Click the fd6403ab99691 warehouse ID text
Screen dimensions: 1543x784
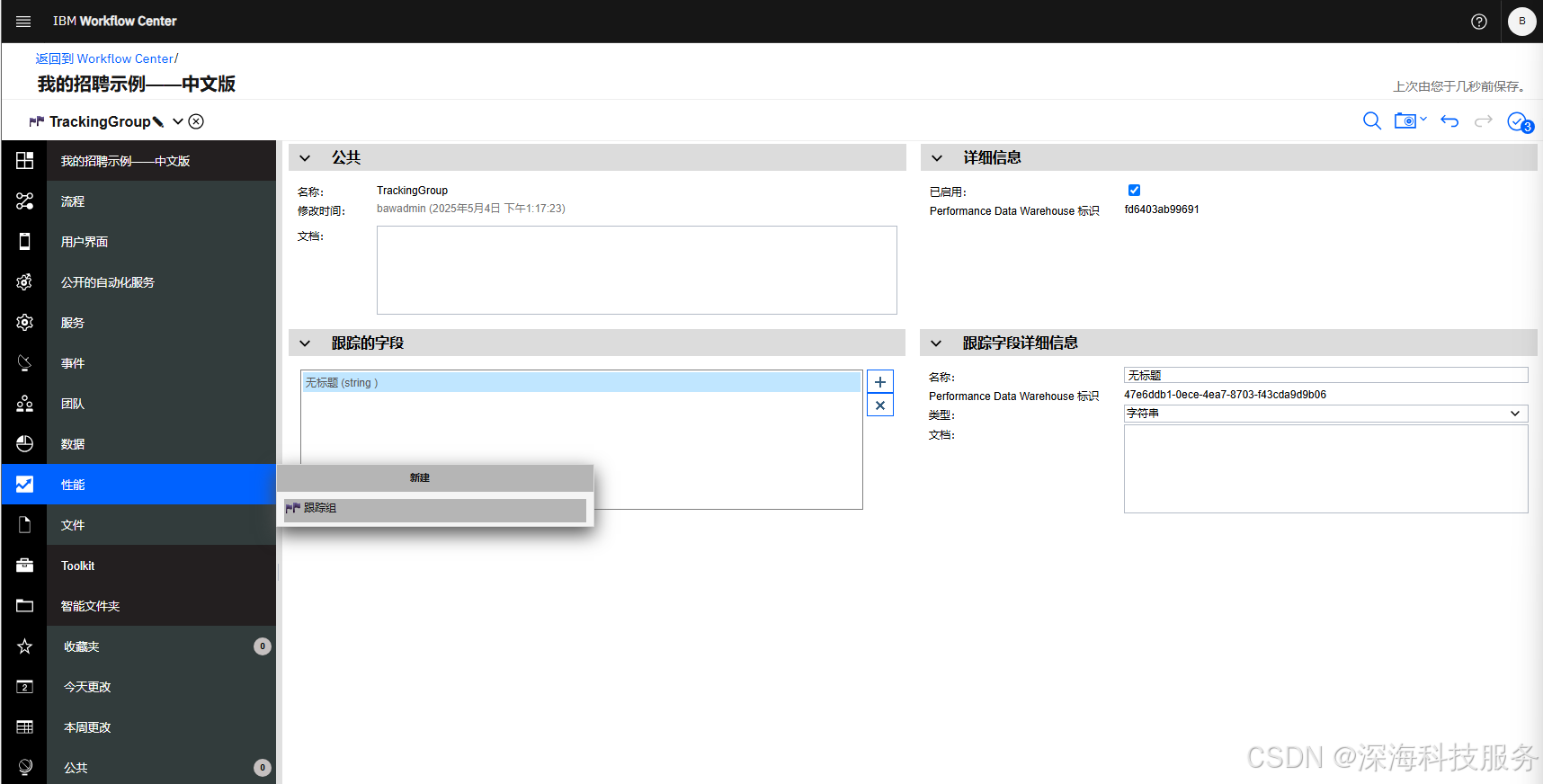(x=1162, y=209)
